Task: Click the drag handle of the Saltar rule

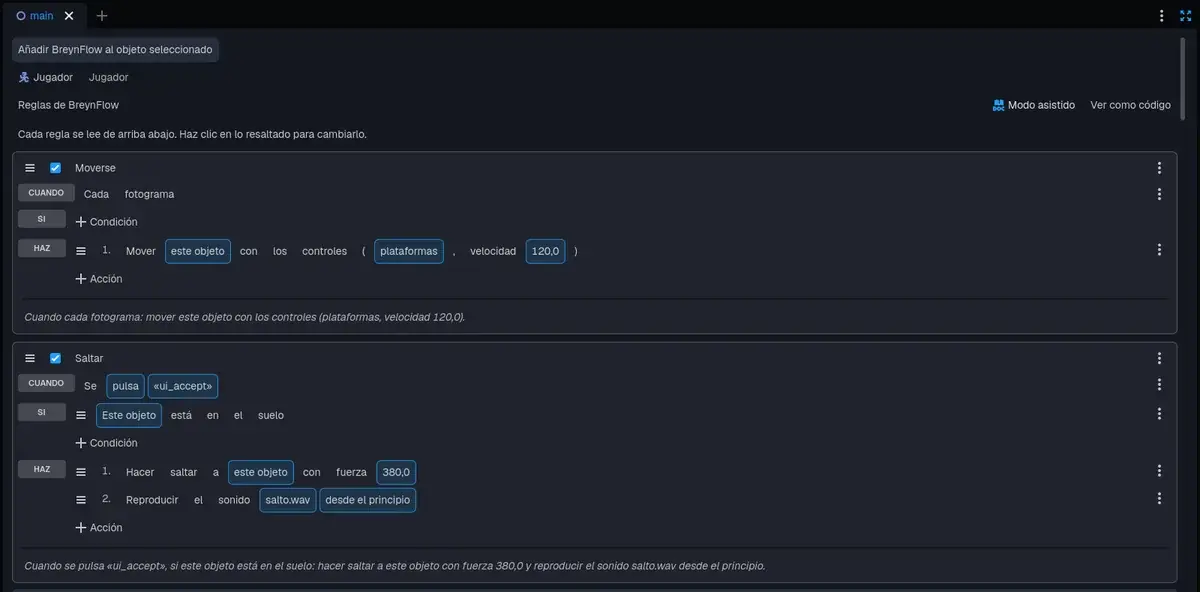Action: pos(30,358)
